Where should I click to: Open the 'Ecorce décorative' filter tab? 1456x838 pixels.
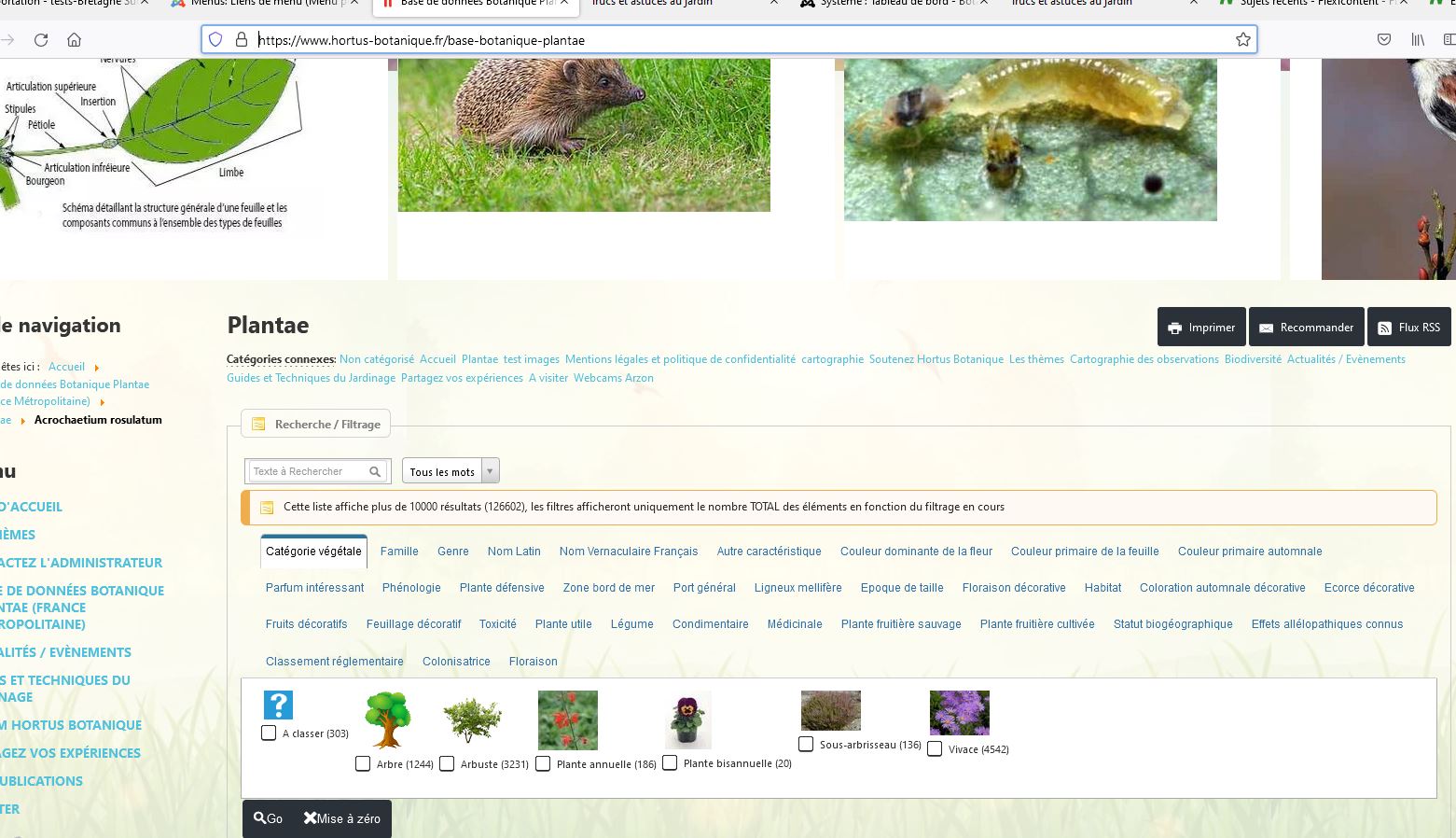tap(1369, 587)
